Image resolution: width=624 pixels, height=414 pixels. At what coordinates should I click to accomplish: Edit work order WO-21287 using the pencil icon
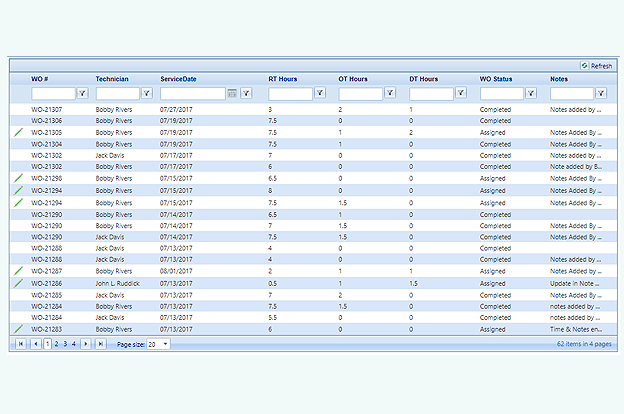point(18,271)
